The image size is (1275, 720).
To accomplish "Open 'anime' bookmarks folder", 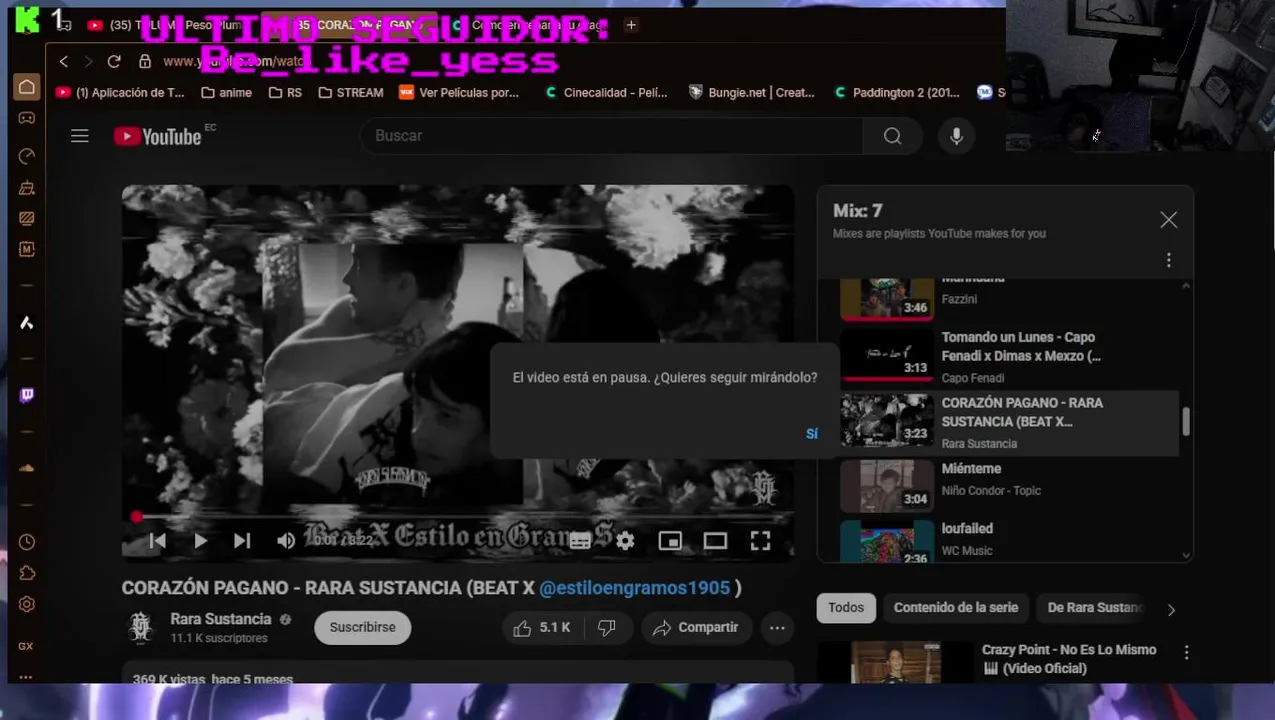I will [x=227, y=92].
